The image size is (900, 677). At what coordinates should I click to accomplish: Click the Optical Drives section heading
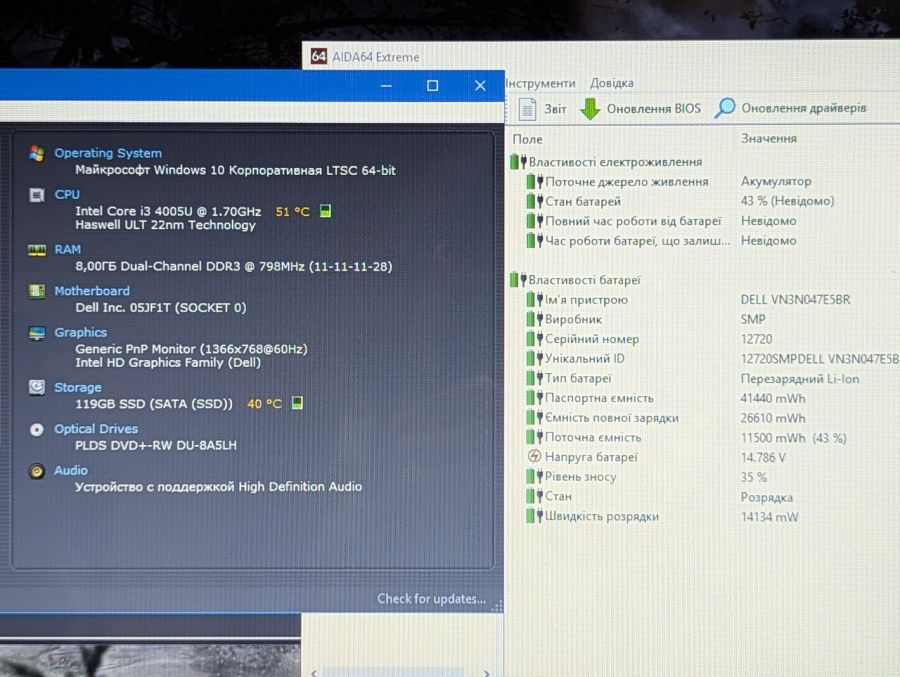click(96, 429)
